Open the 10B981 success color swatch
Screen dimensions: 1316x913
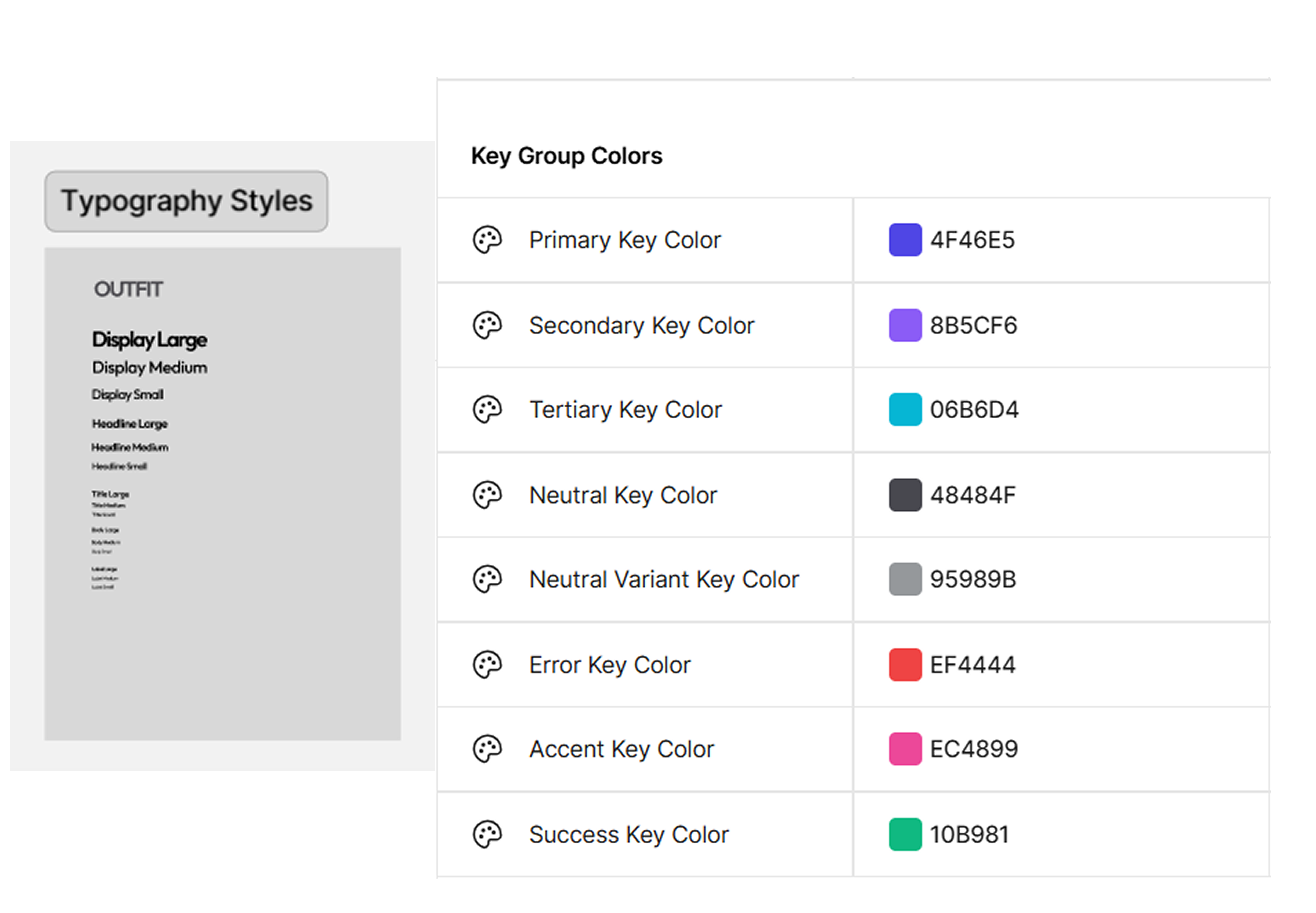(905, 835)
